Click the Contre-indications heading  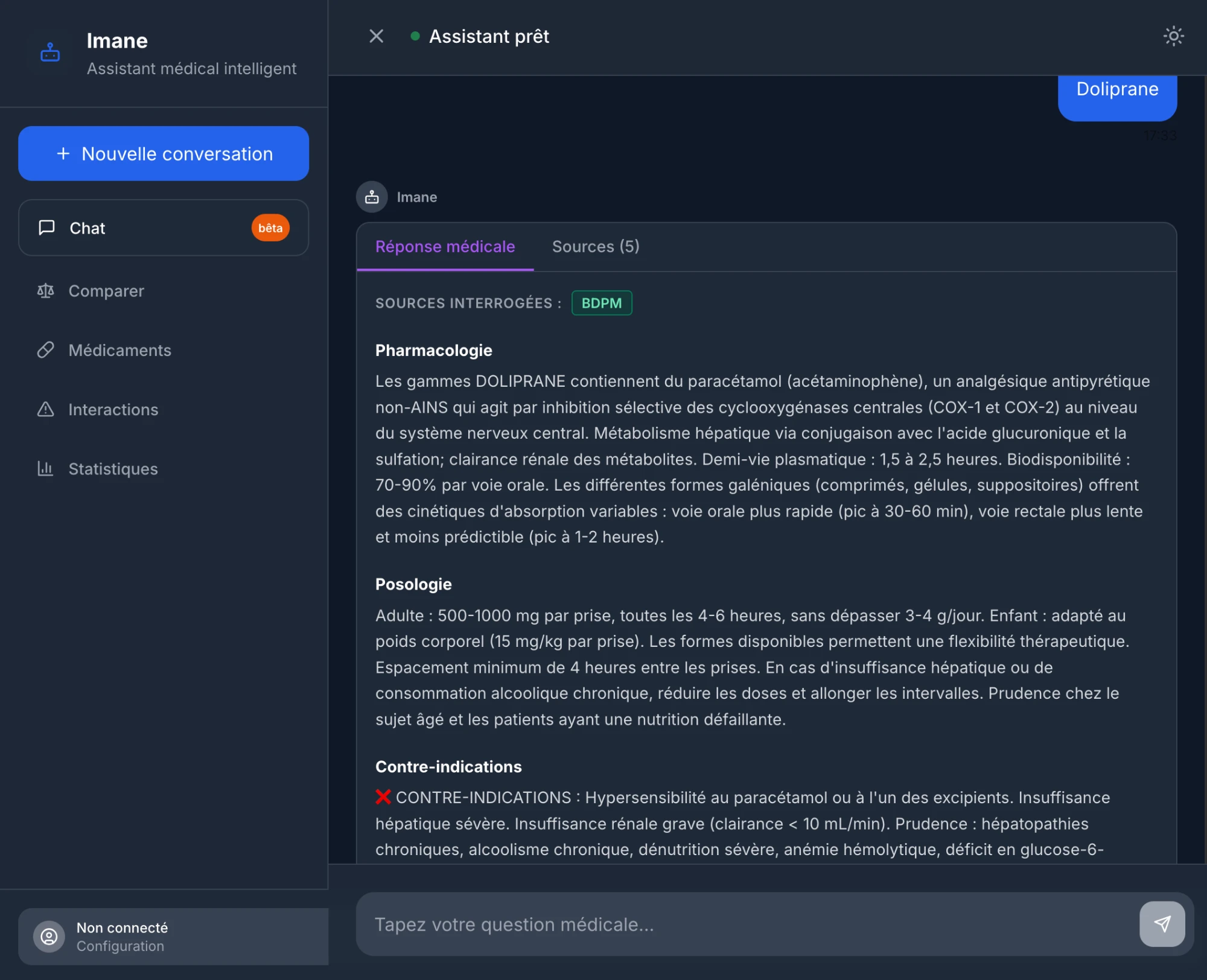point(448,766)
